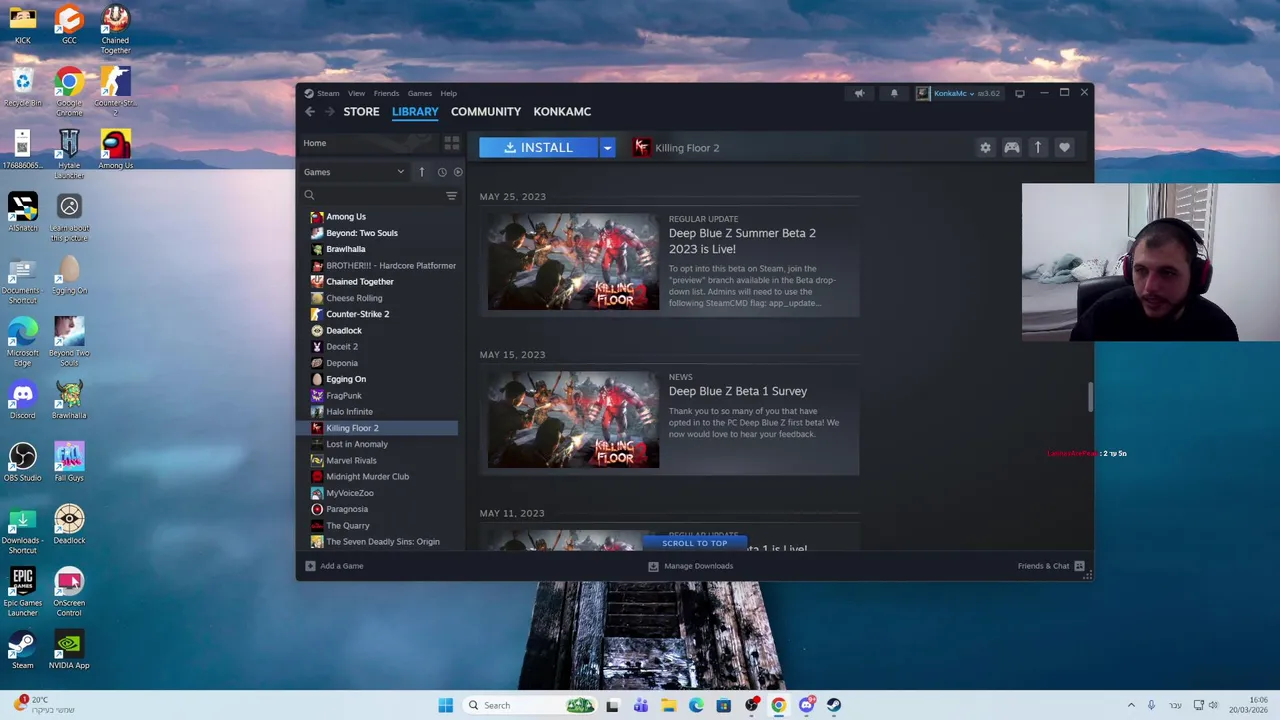Image resolution: width=1280 pixels, height=720 pixels.
Task: Go back with the left arrow in Steam
Action: click(x=310, y=112)
